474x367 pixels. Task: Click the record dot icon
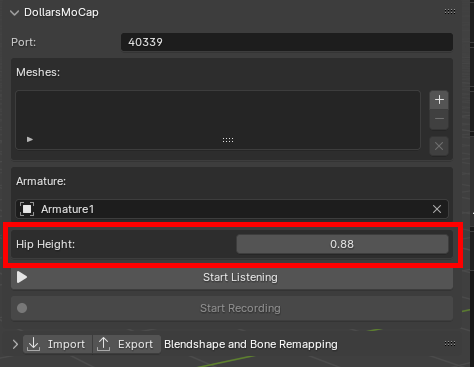(22, 308)
